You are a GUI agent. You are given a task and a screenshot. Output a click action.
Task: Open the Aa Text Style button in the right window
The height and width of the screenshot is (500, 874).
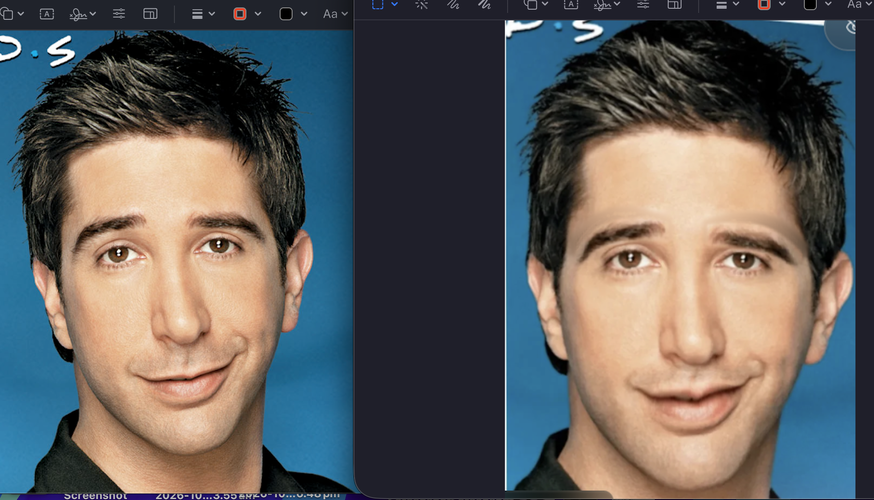point(854,4)
